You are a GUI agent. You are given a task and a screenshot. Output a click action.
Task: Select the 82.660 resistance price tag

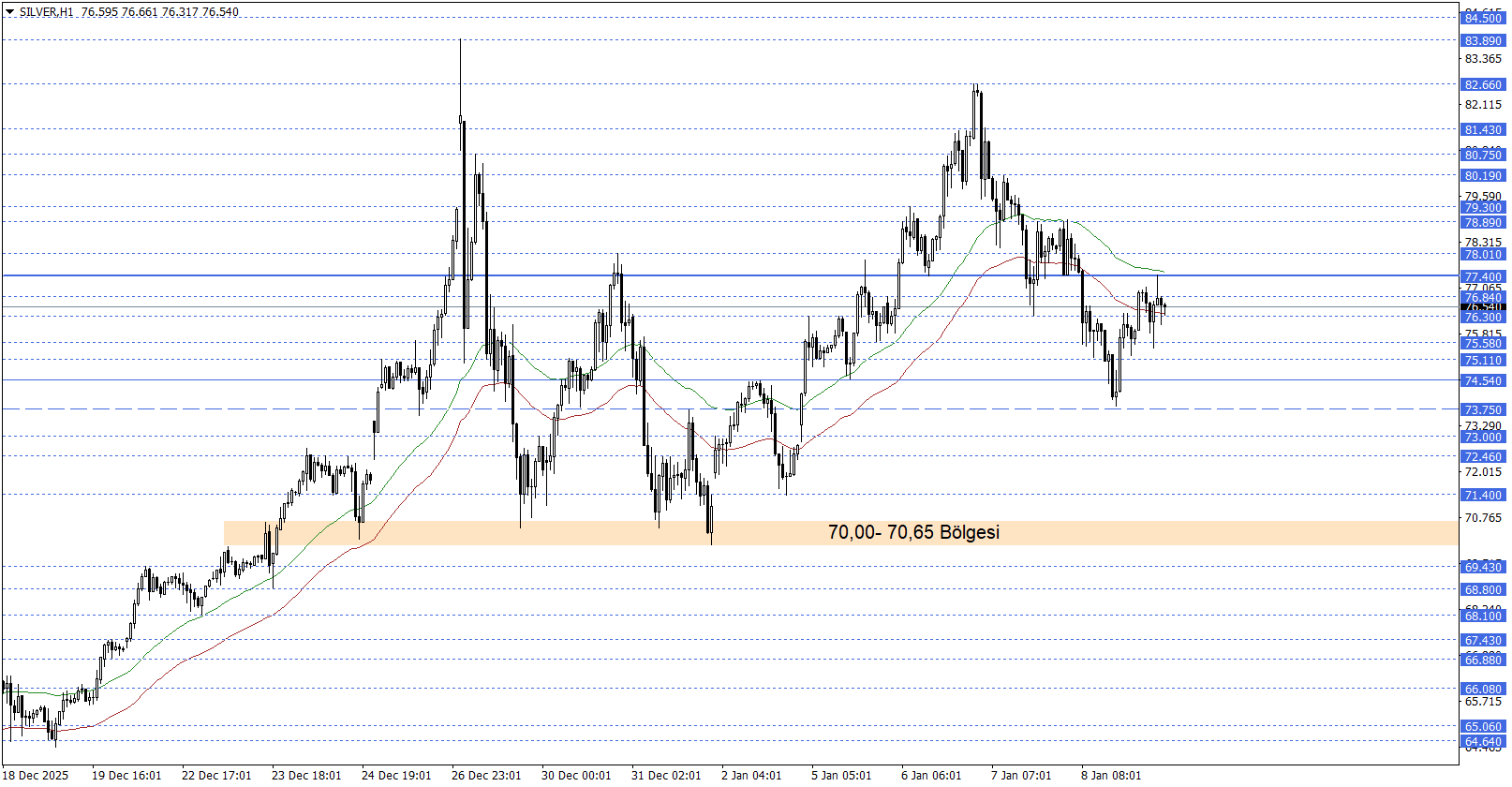pyautogui.click(x=1483, y=84)
